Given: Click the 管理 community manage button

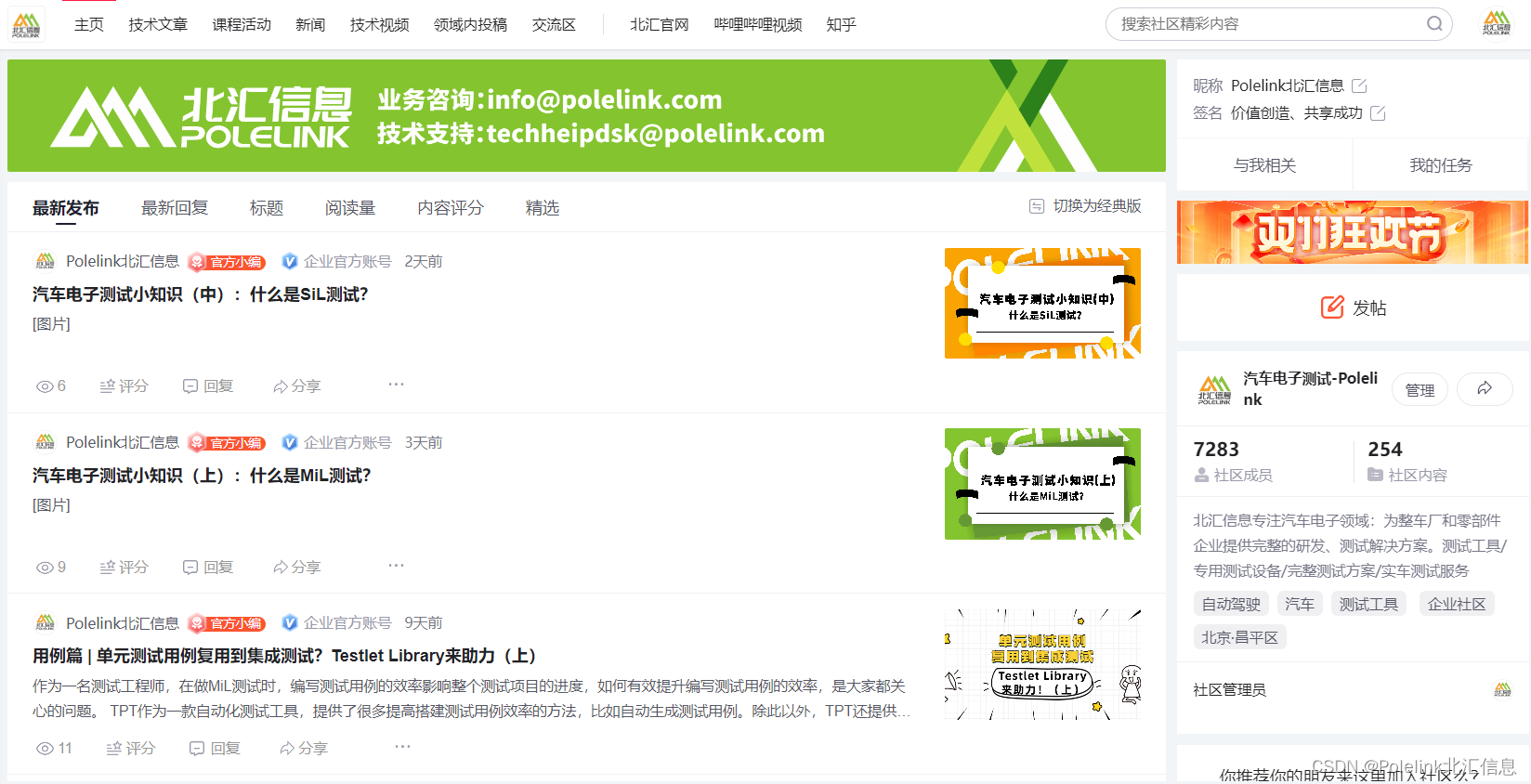Looking at the screenshot, I should (1420, 390).
